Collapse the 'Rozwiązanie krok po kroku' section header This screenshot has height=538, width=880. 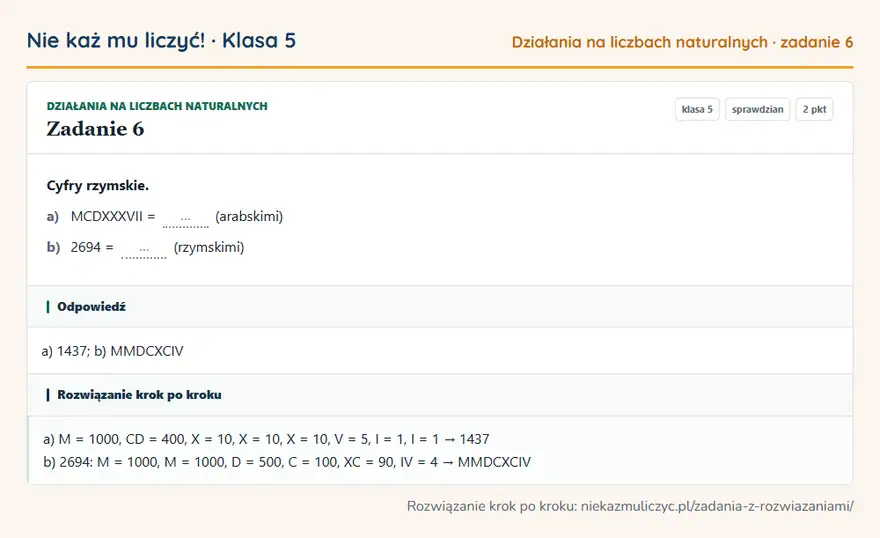(x=440, y=394)
